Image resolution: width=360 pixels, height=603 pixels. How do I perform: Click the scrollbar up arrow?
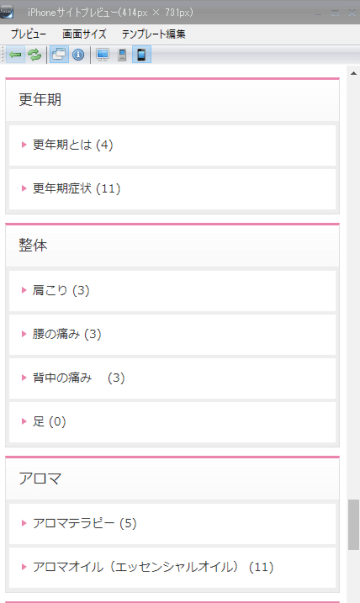[353, 73]
